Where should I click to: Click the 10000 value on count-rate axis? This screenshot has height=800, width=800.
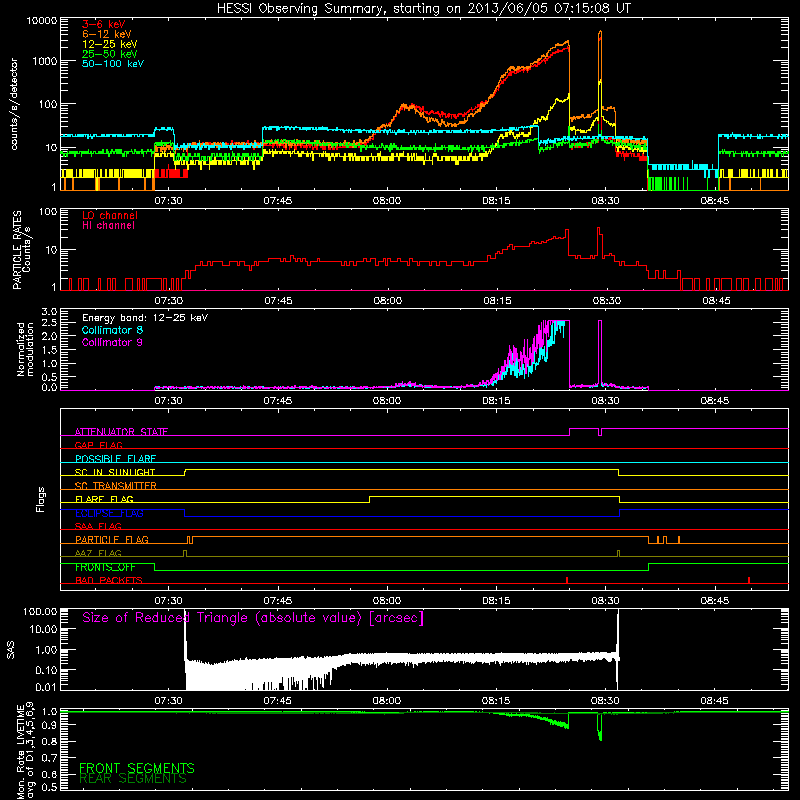point(42,21)
